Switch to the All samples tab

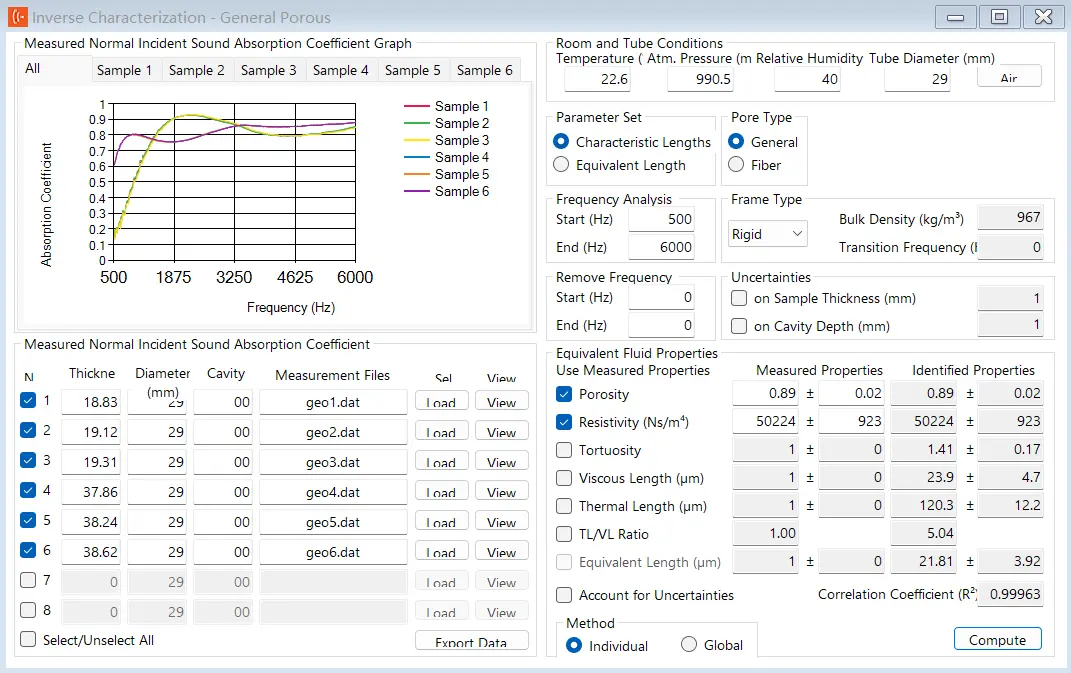coord(55,69)
